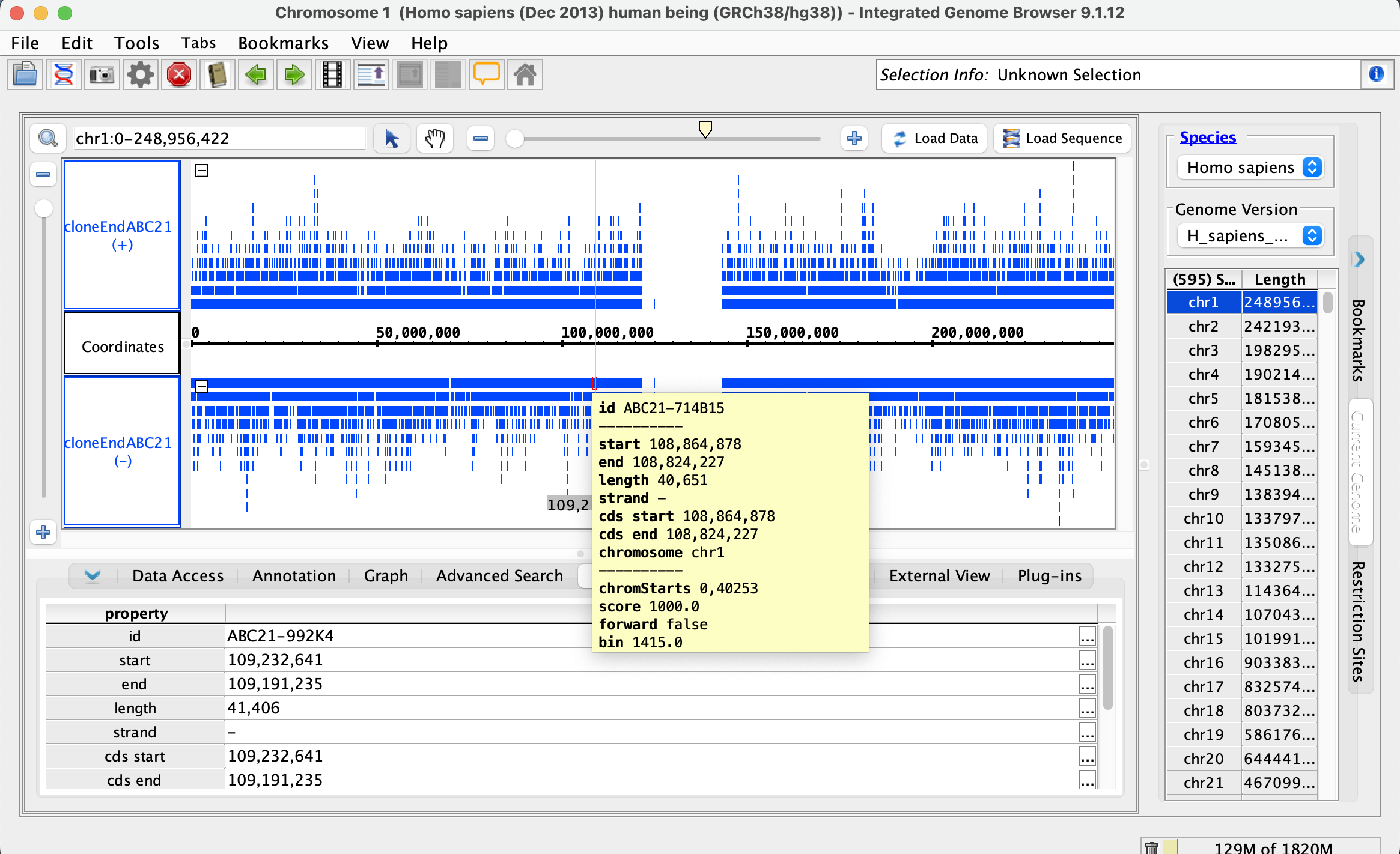Click the red stop icon

(x=179, y=75)
